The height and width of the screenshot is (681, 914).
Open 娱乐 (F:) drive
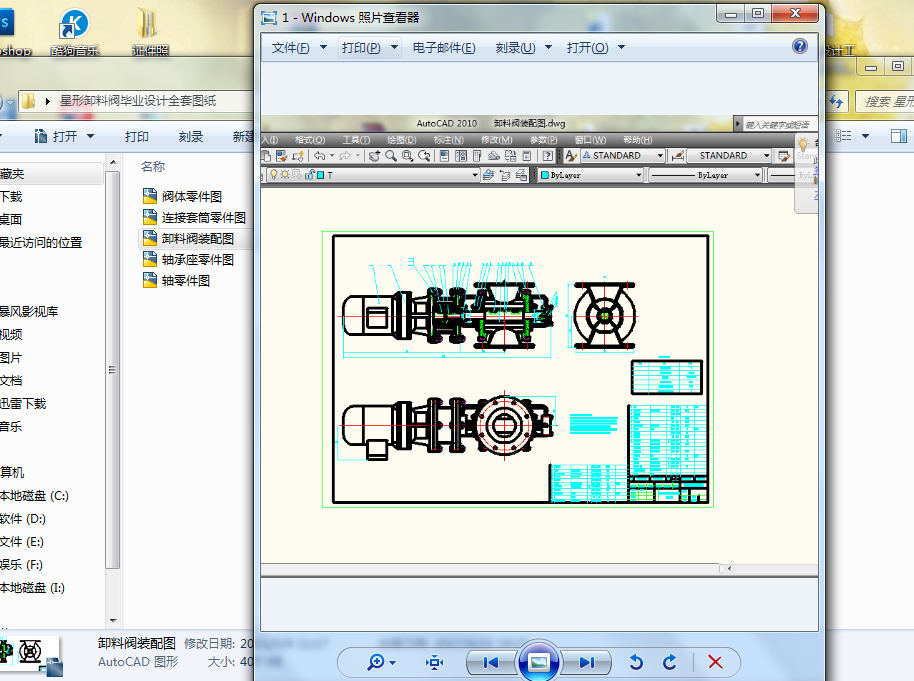pyautogui.click(x=21, y=564)
